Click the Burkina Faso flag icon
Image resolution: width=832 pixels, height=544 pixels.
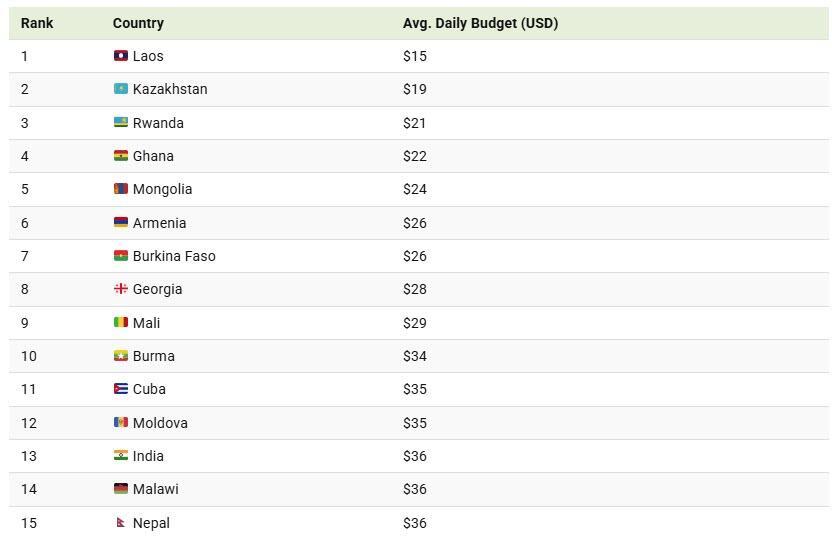[120, 256]
